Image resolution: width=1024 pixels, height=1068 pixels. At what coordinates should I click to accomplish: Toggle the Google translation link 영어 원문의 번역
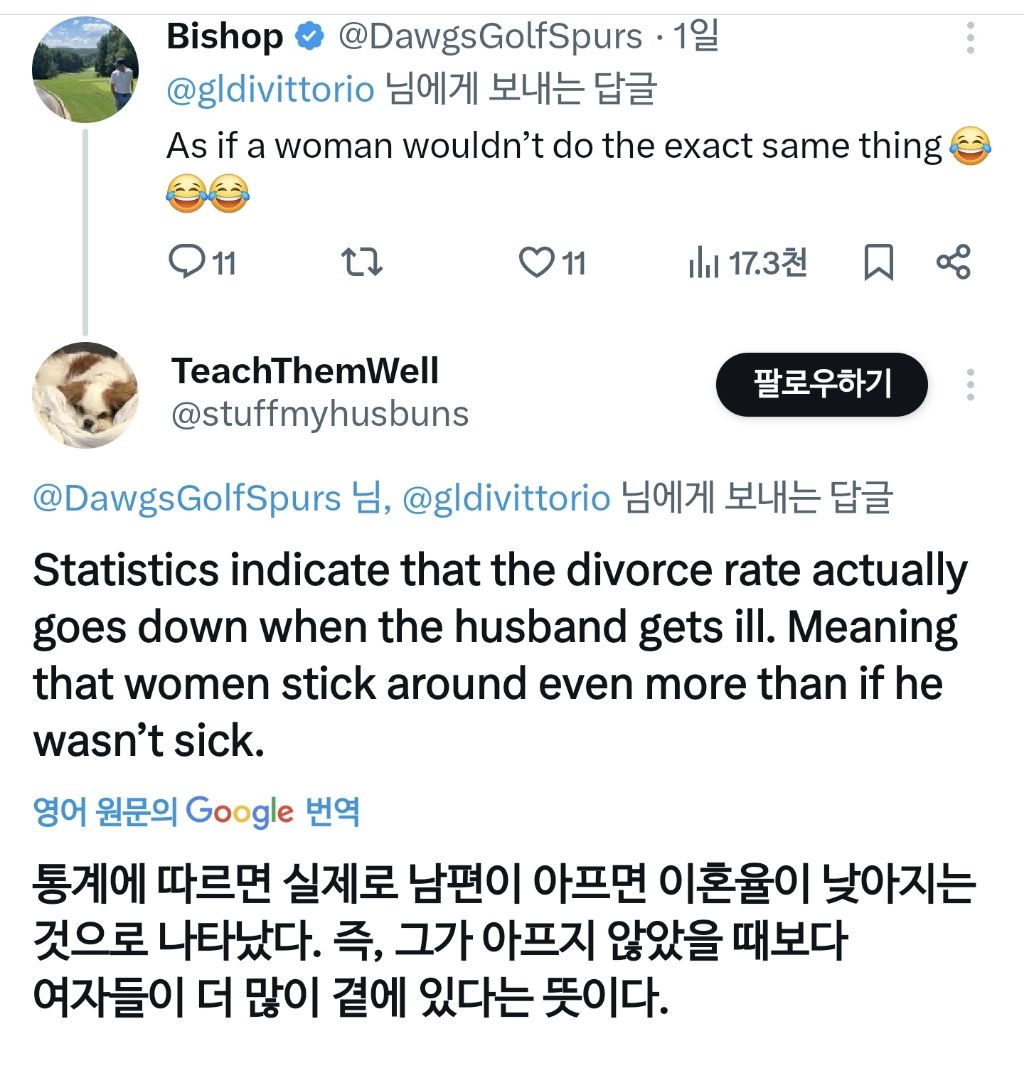coord(196,811)
